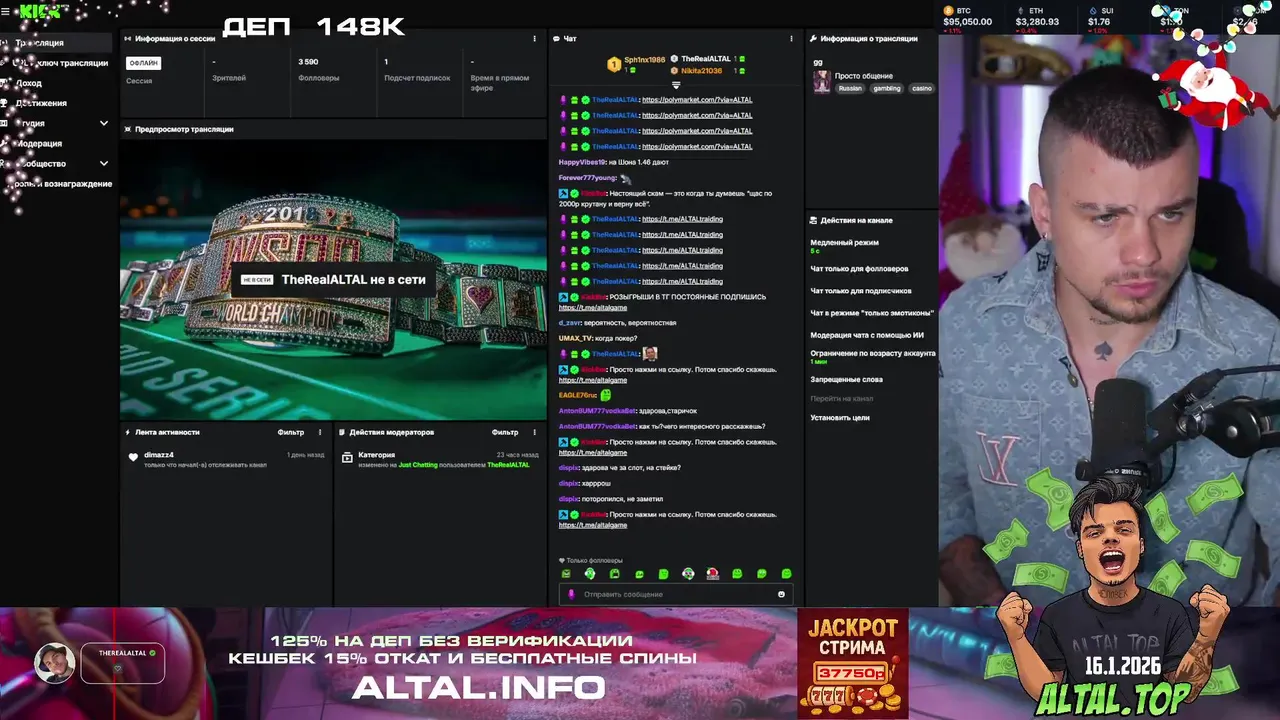The height and width of the screenshot is (720, 1280).
Task: Expand the Сообщество sidebar section
Action: 104,163
